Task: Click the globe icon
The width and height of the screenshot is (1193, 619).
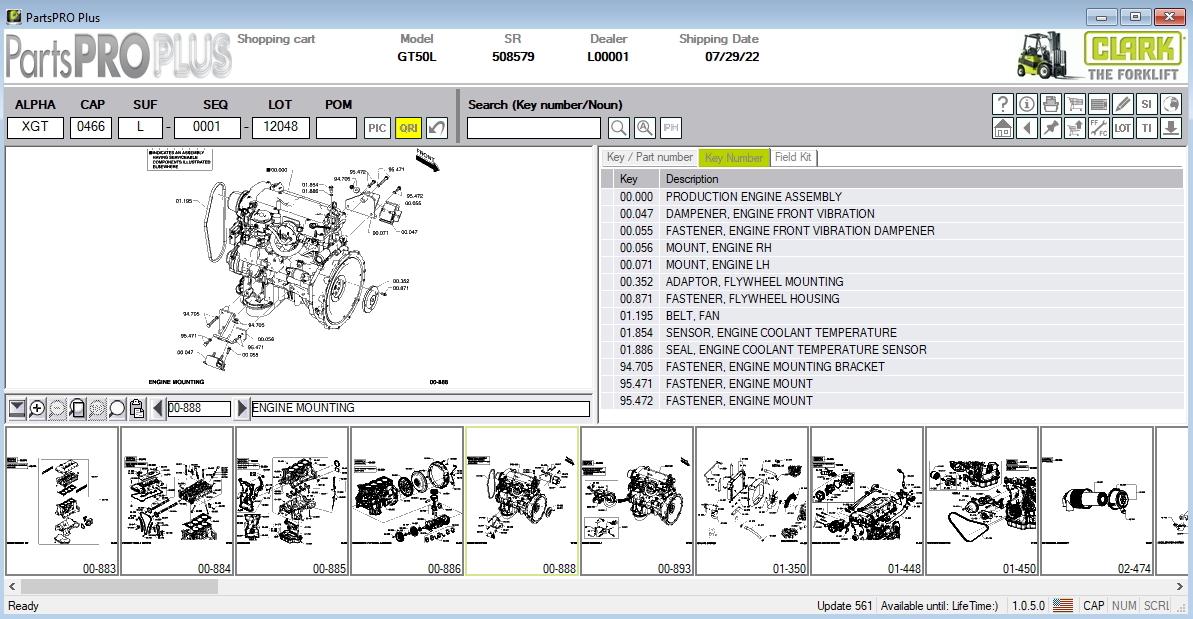Action: 1170,104
